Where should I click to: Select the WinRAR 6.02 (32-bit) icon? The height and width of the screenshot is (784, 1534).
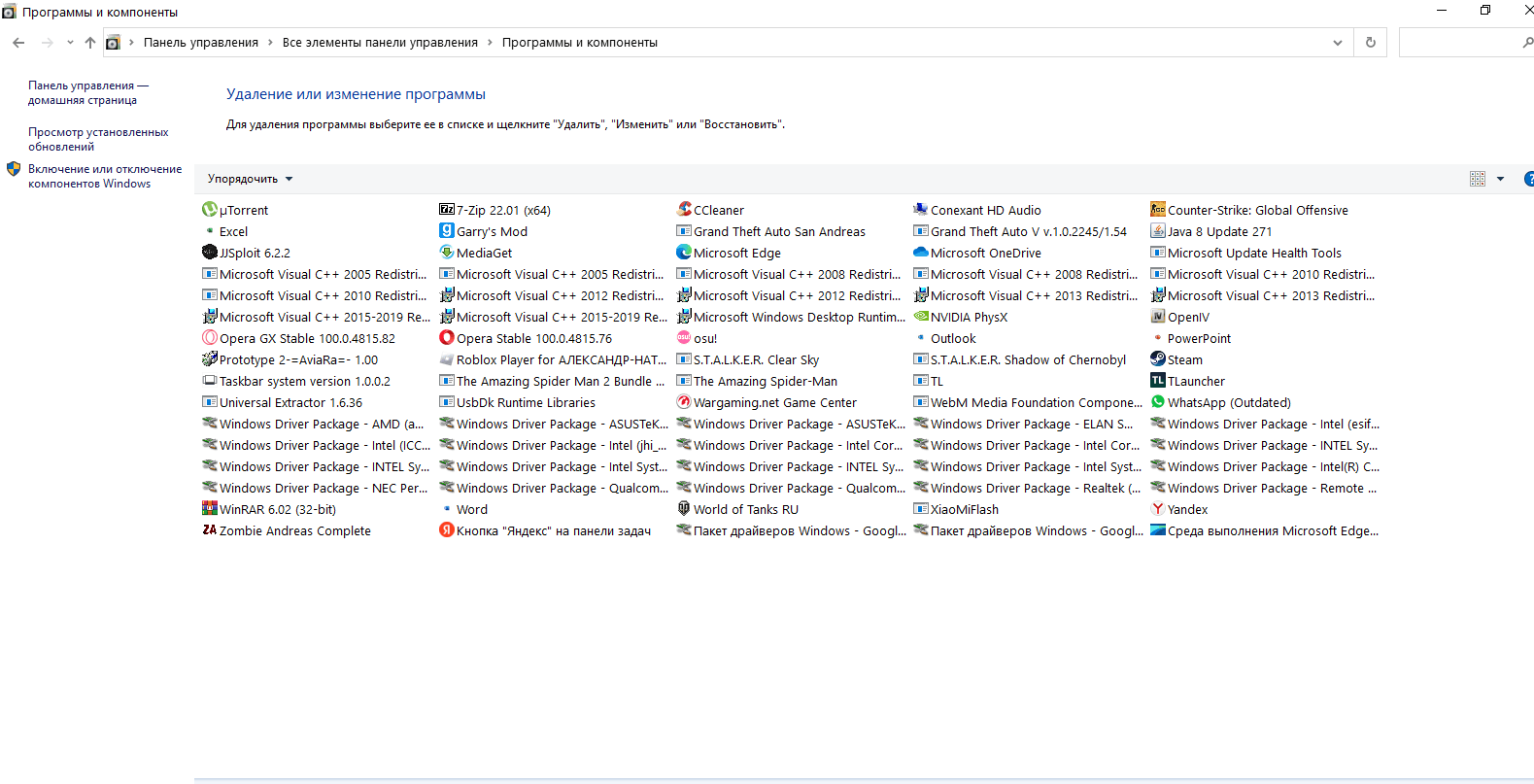point(209,508)
